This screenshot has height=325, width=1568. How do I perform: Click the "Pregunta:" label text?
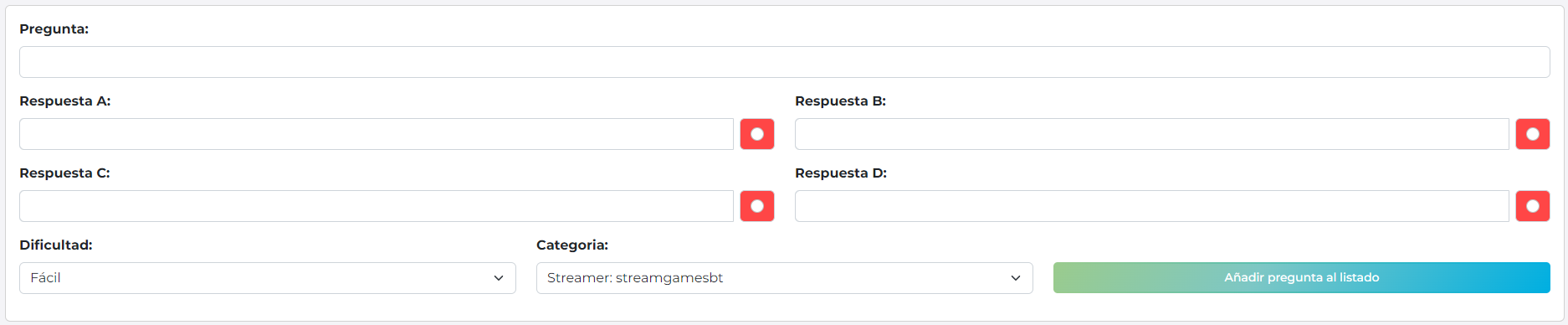pyautogui.click(x=54, y=29)
